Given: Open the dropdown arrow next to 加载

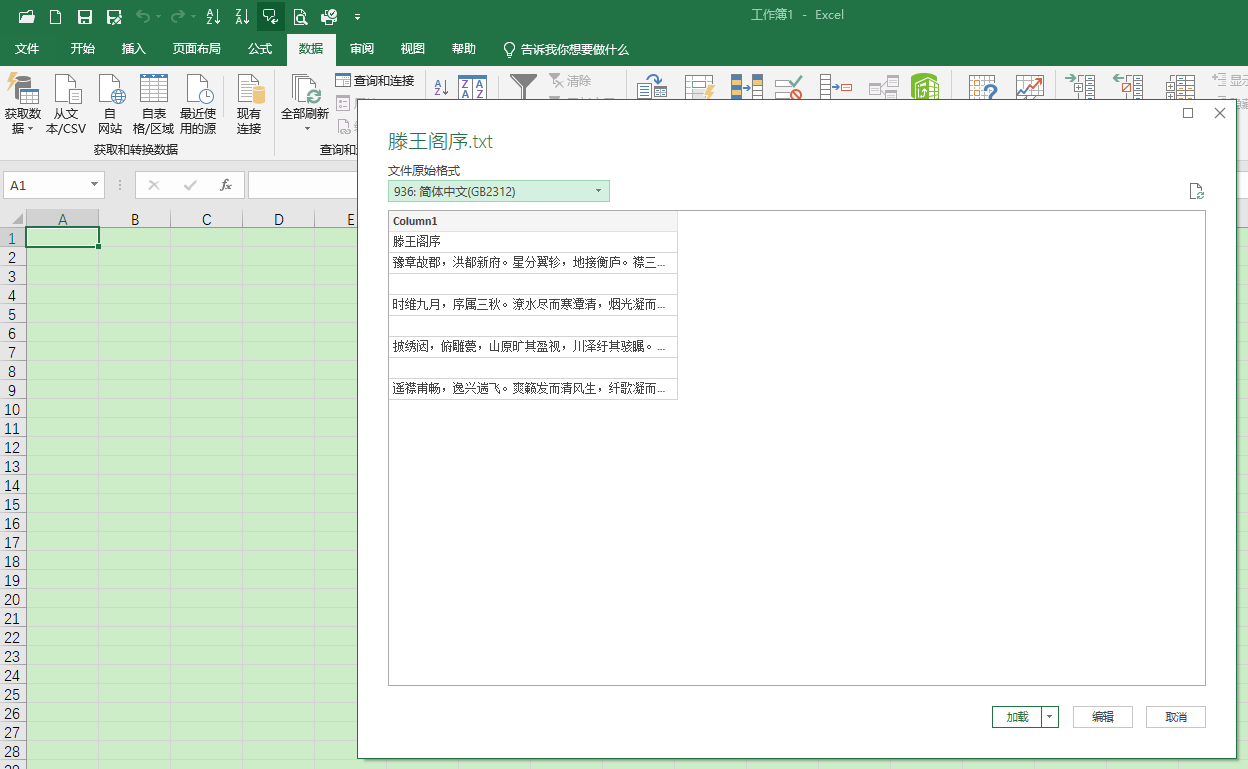Looking at the screenshot, I should tap(1050, 717).
